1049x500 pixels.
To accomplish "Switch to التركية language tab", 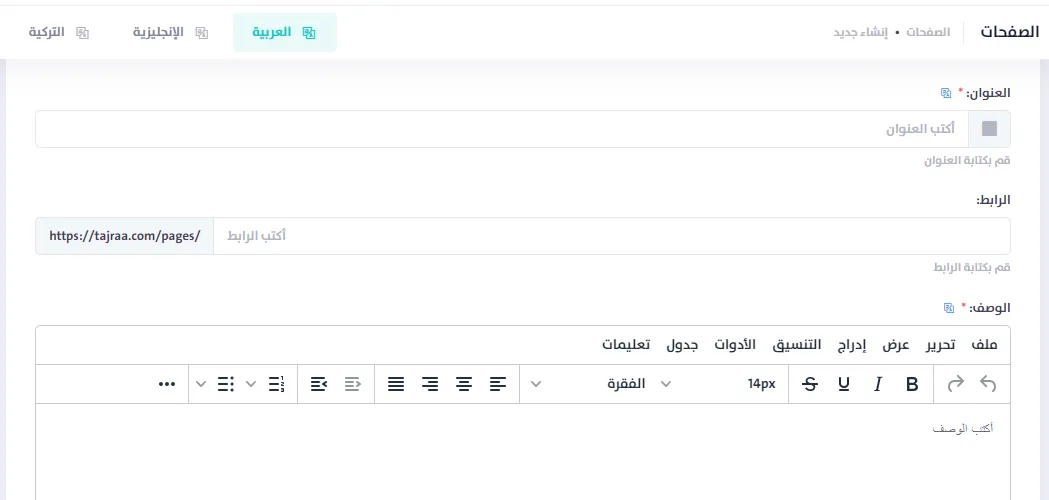I will click(x=59, y=32).
